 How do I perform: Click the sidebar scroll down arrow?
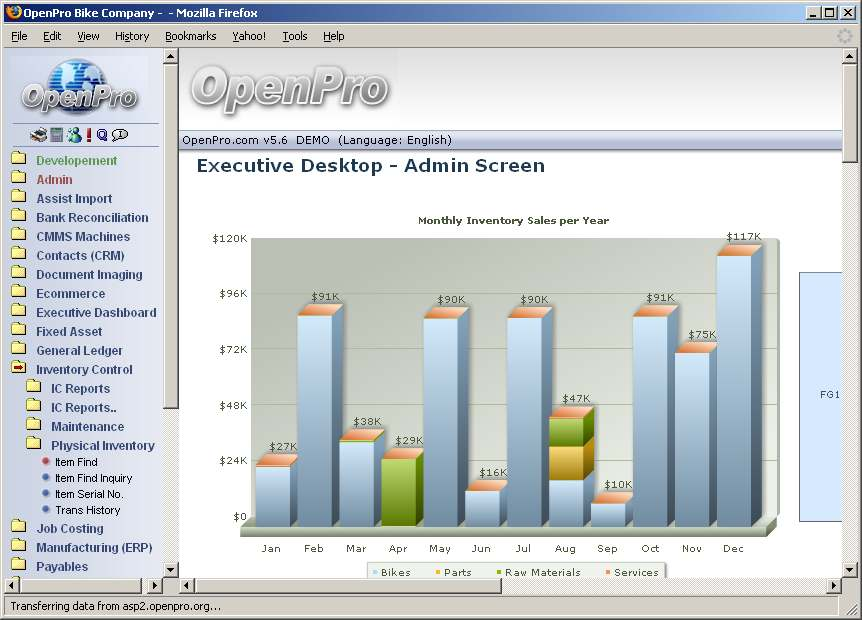(x=170, y=569)
